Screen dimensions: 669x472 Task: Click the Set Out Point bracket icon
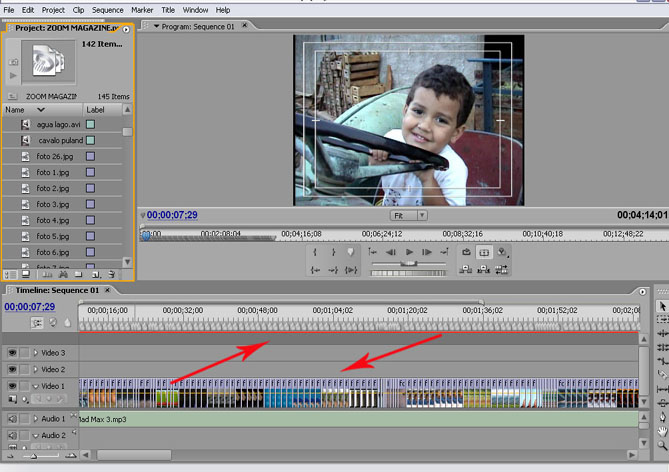[332, 253]
